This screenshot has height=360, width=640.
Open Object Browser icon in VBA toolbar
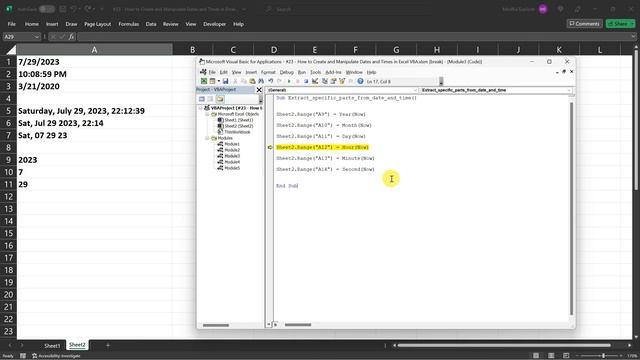coord(342,81)
